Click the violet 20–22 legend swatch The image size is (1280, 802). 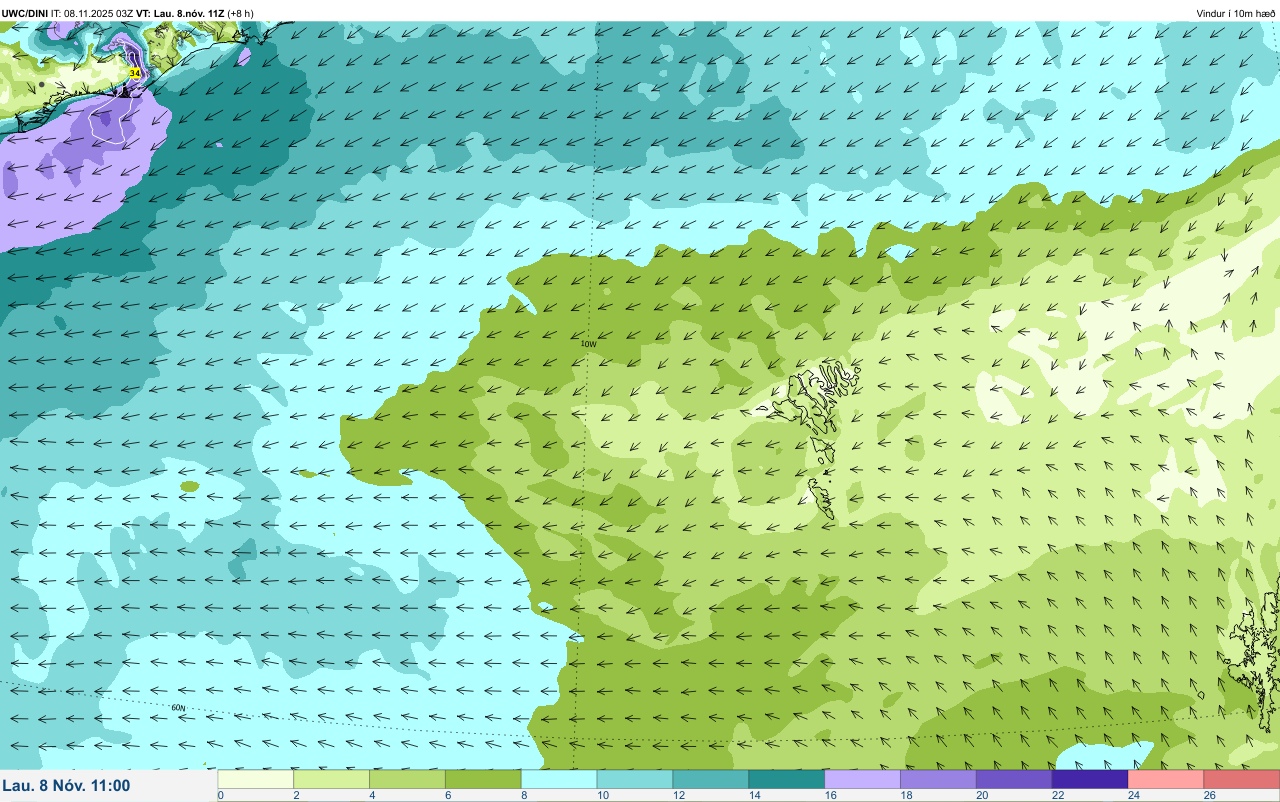[1015, 779]
